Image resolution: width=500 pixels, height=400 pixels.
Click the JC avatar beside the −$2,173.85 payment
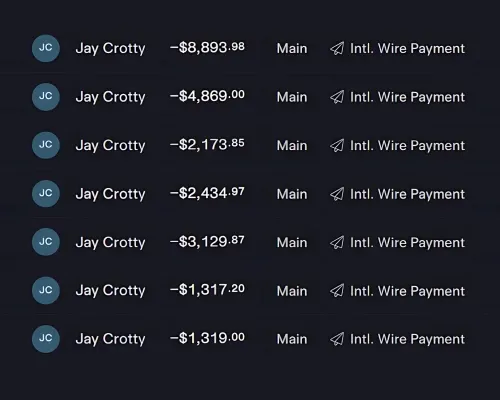46,145
